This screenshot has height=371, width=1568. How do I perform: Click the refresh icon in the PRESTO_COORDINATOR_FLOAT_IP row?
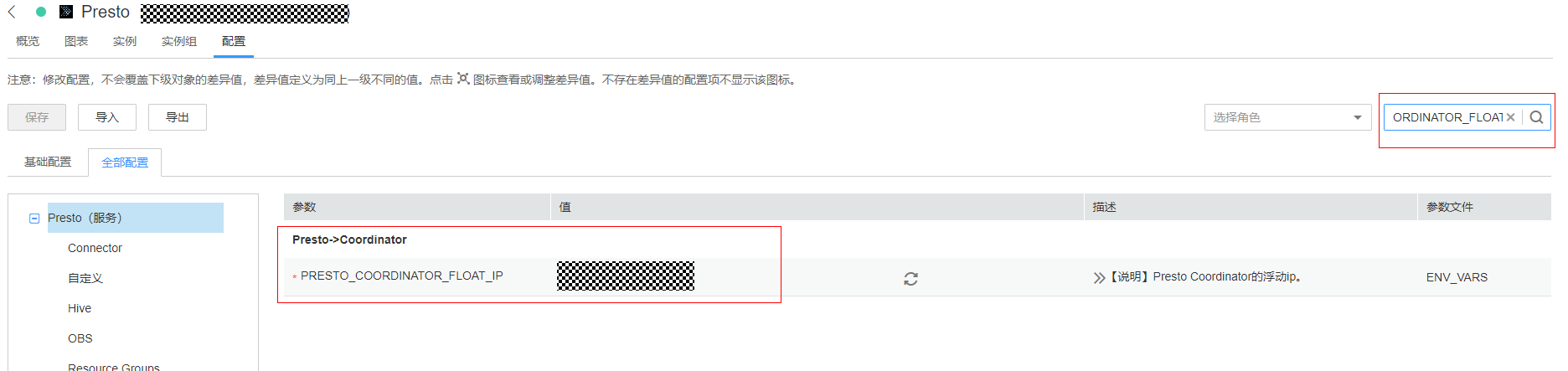coord(910,279)
